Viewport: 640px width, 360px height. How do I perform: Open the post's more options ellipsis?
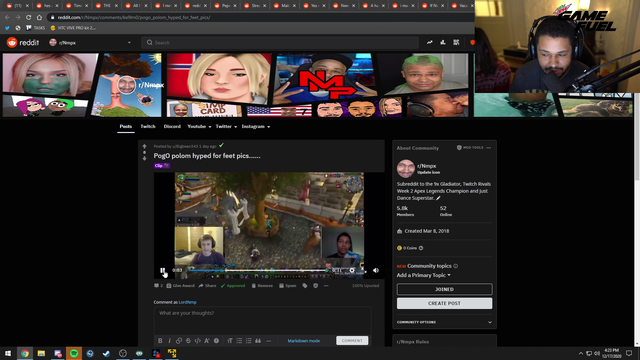[x=326, y=286]
